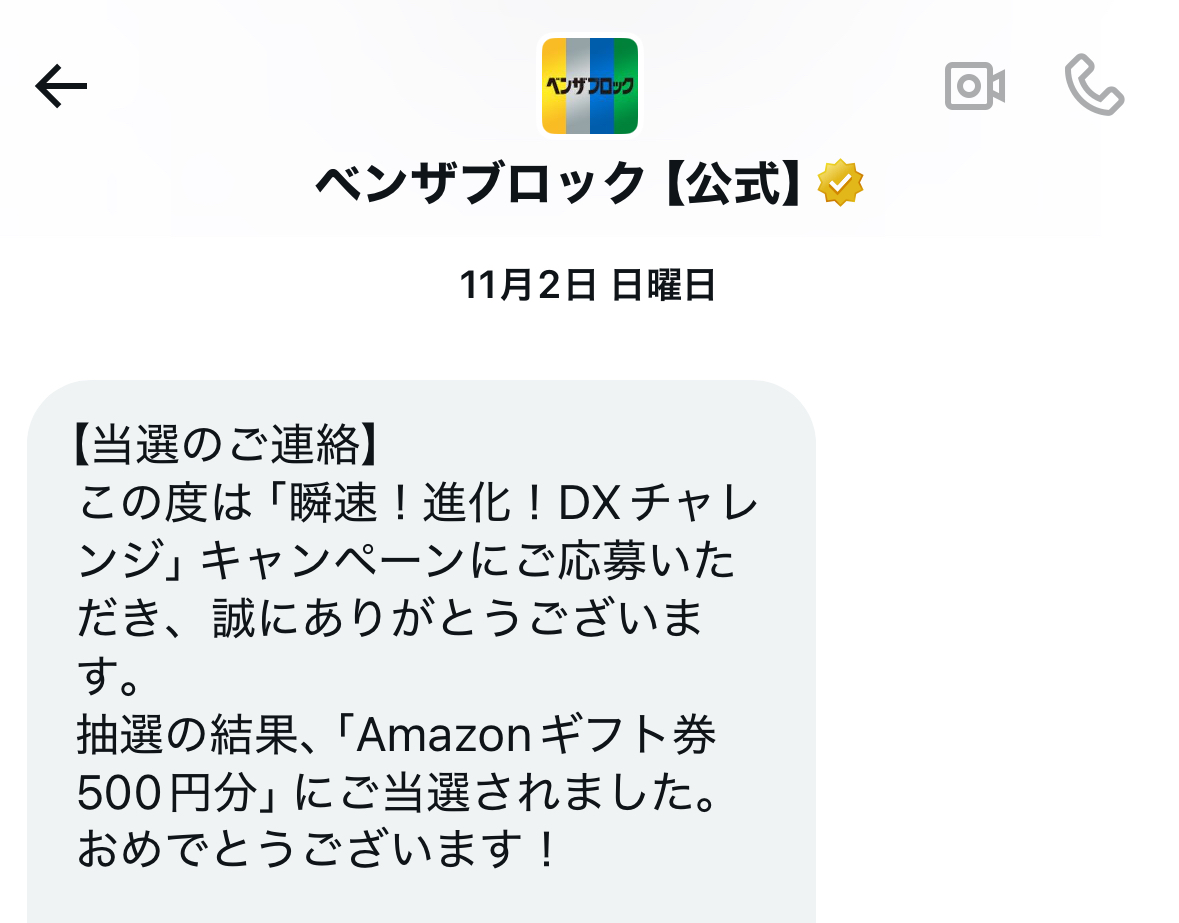Tap the おめでとうございます！ line

317,849
